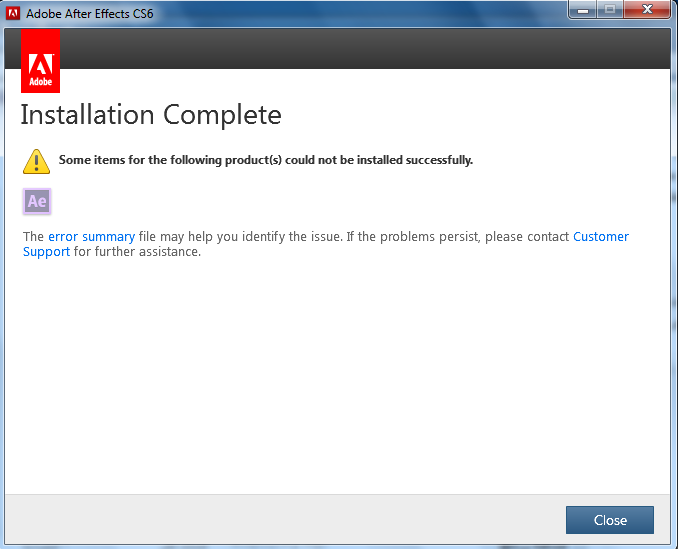The image size is (678, 549).
Task: Click the red Adobe logo
Action: (41, 61)
